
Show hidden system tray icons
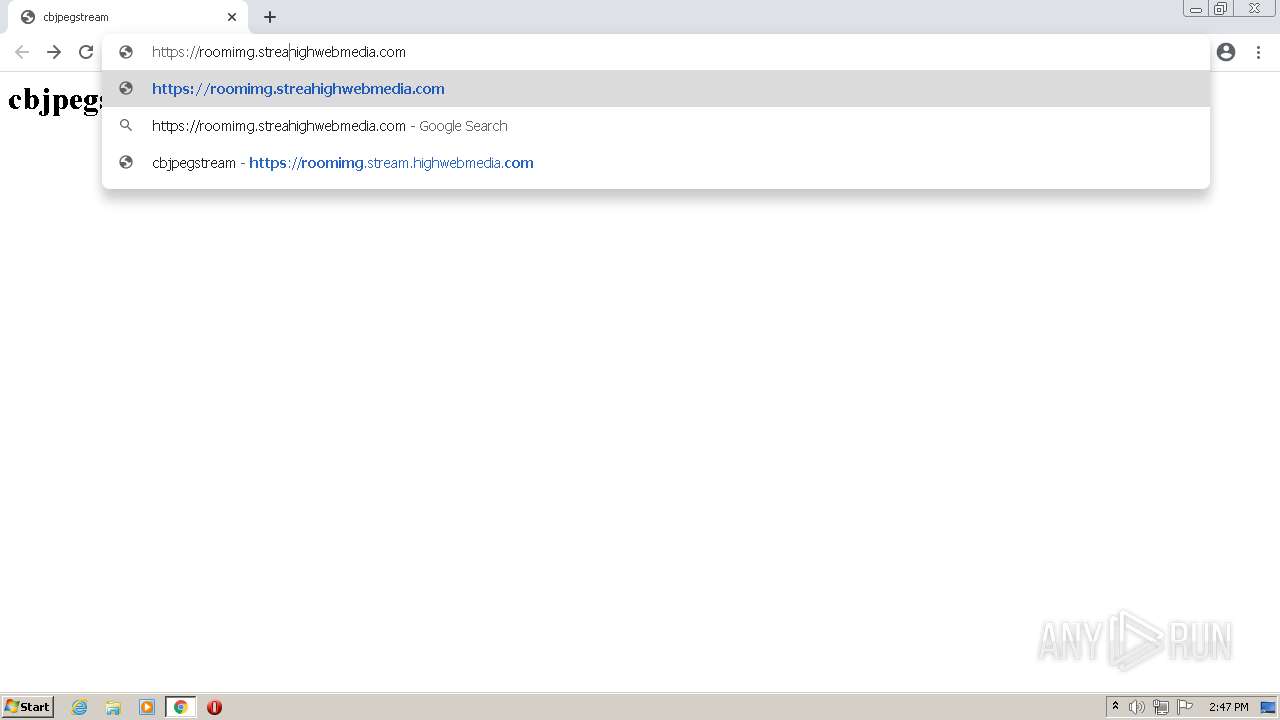coord(1115,707)
